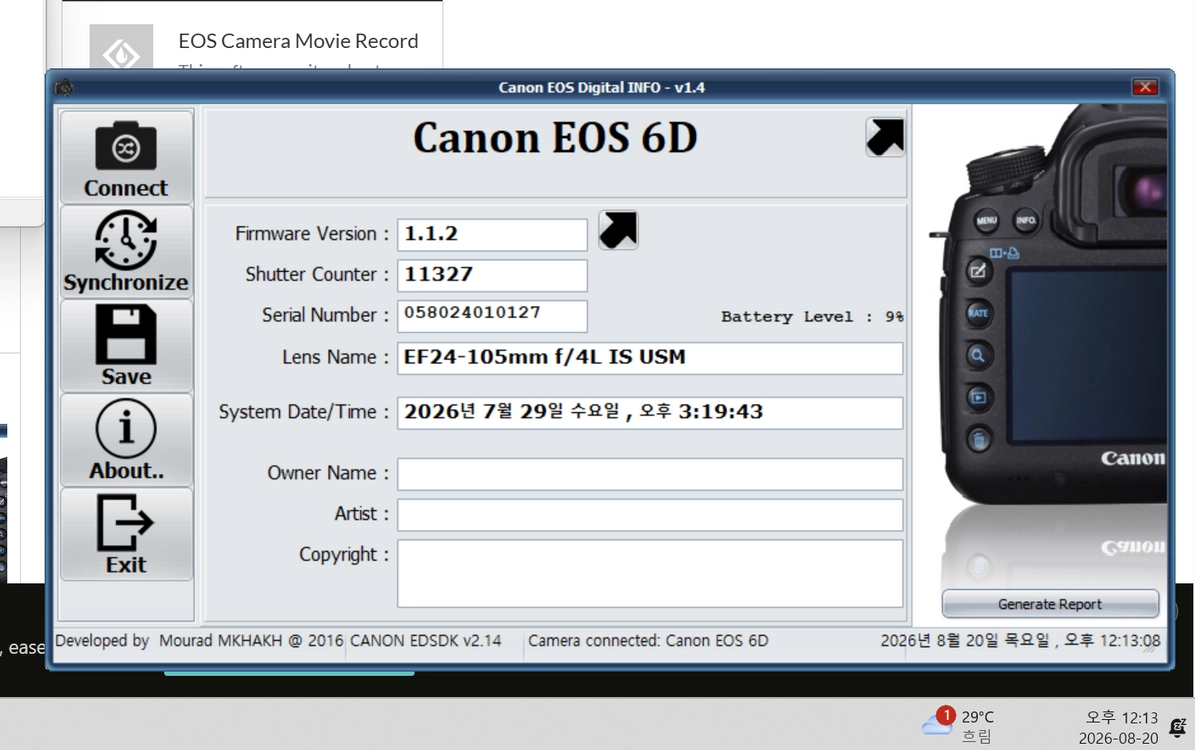This screenshot has height=750, width=1195.
Task: Generate Report for the connected camera
Action: point(1050,604)
